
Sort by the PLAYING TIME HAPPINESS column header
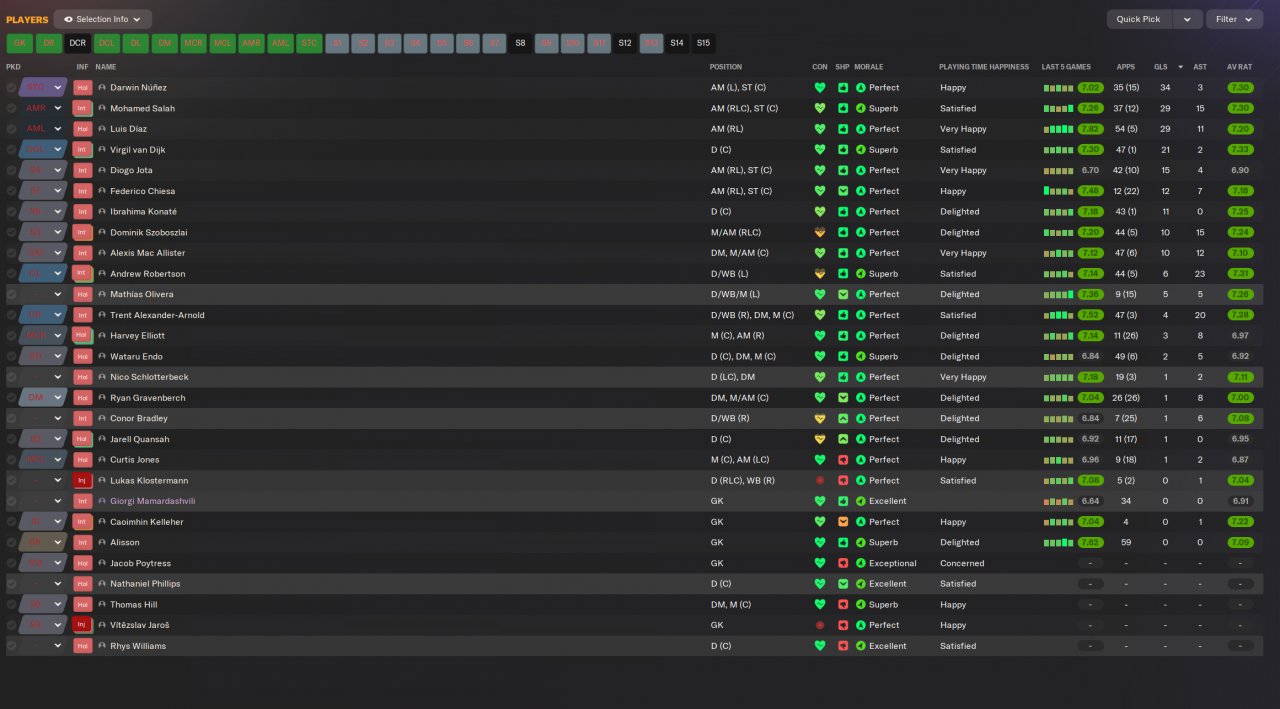point(984,67)
